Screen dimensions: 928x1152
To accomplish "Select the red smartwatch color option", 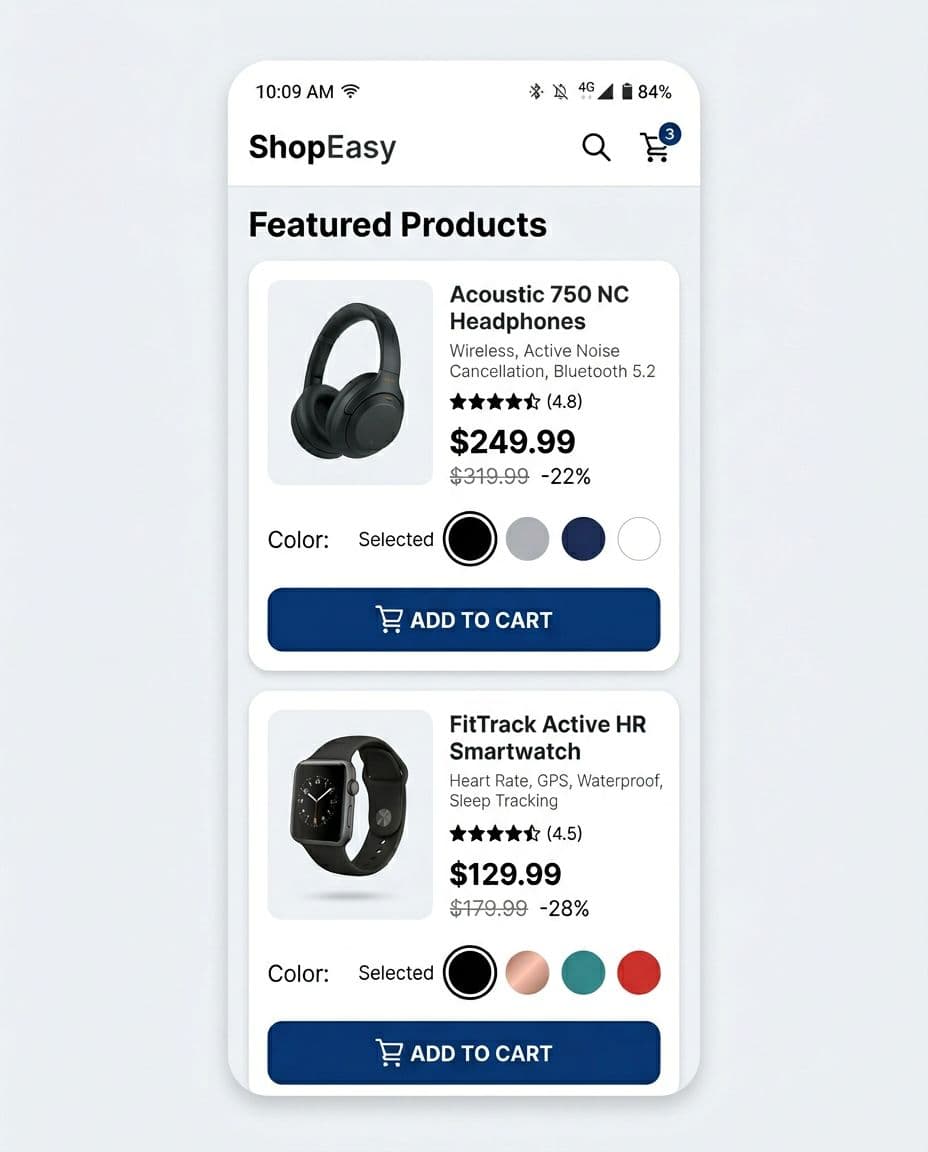I will (639, 972).
